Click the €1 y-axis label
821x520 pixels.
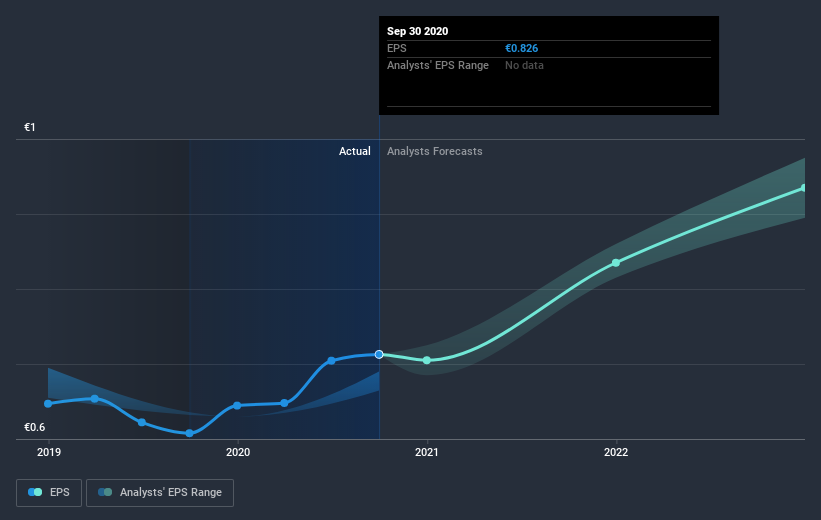click(x=30, y=127)
